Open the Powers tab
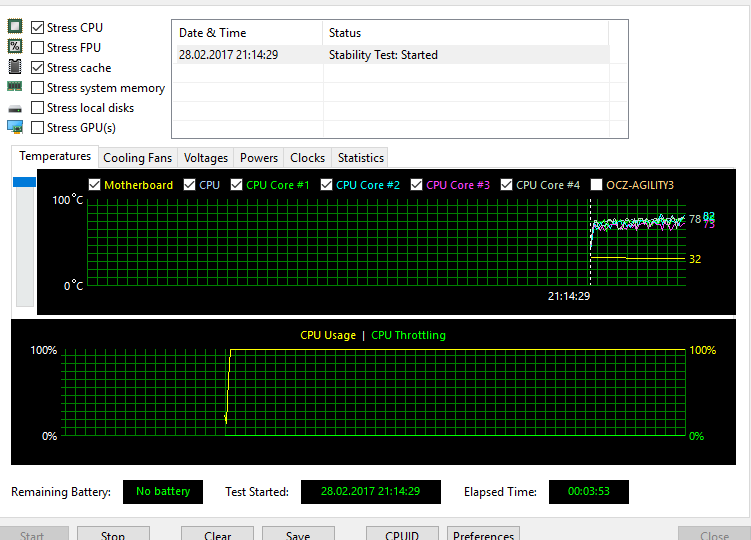Screen dimensions: 751x540 tap(259, 158)
